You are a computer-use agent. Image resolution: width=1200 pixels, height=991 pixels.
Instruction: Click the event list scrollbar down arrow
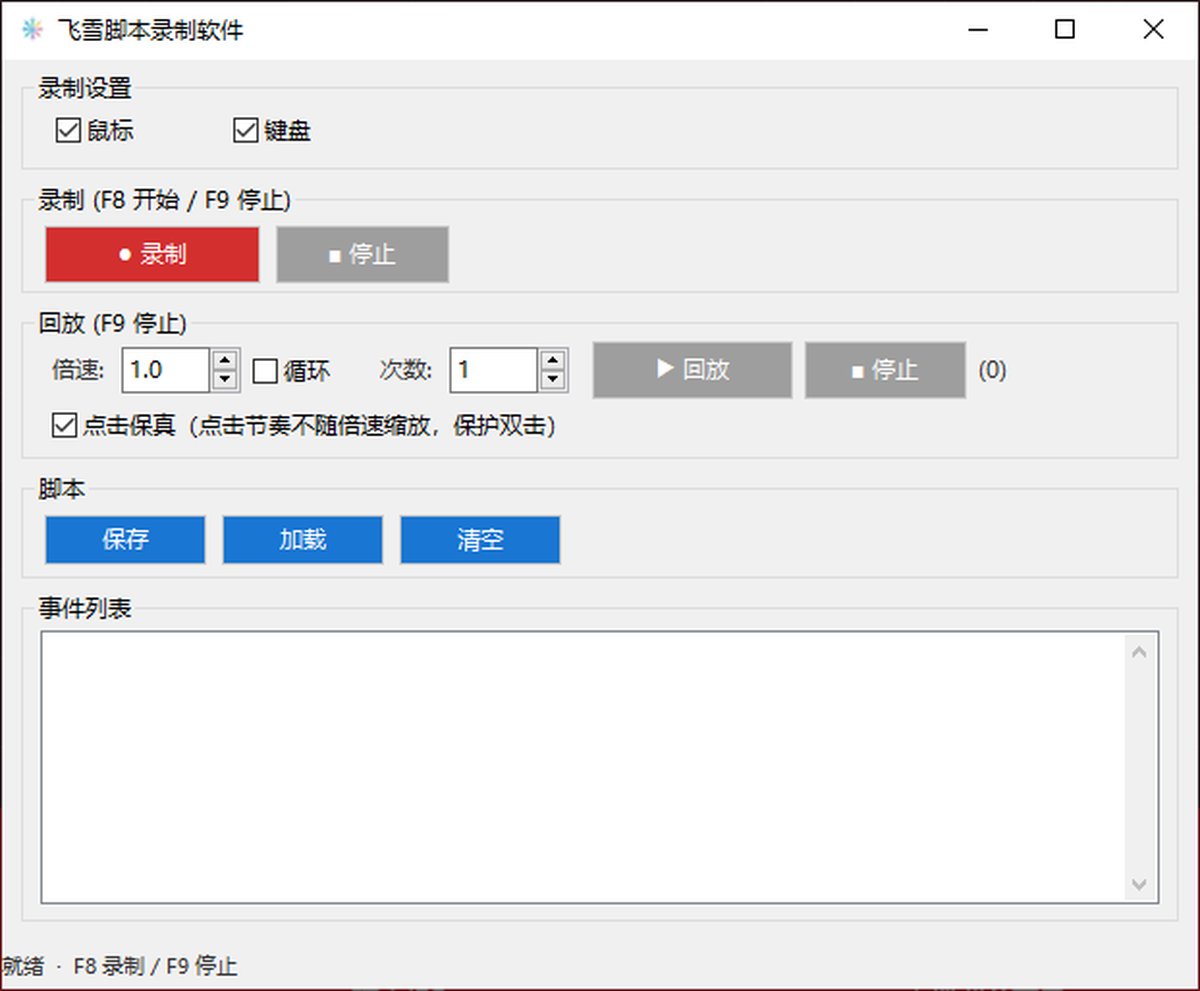pyautogui.click(x=1139, y=884)
